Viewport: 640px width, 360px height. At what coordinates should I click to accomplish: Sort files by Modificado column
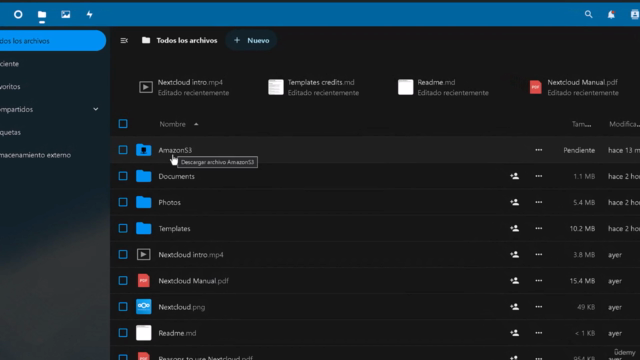(x=624, y=124)
